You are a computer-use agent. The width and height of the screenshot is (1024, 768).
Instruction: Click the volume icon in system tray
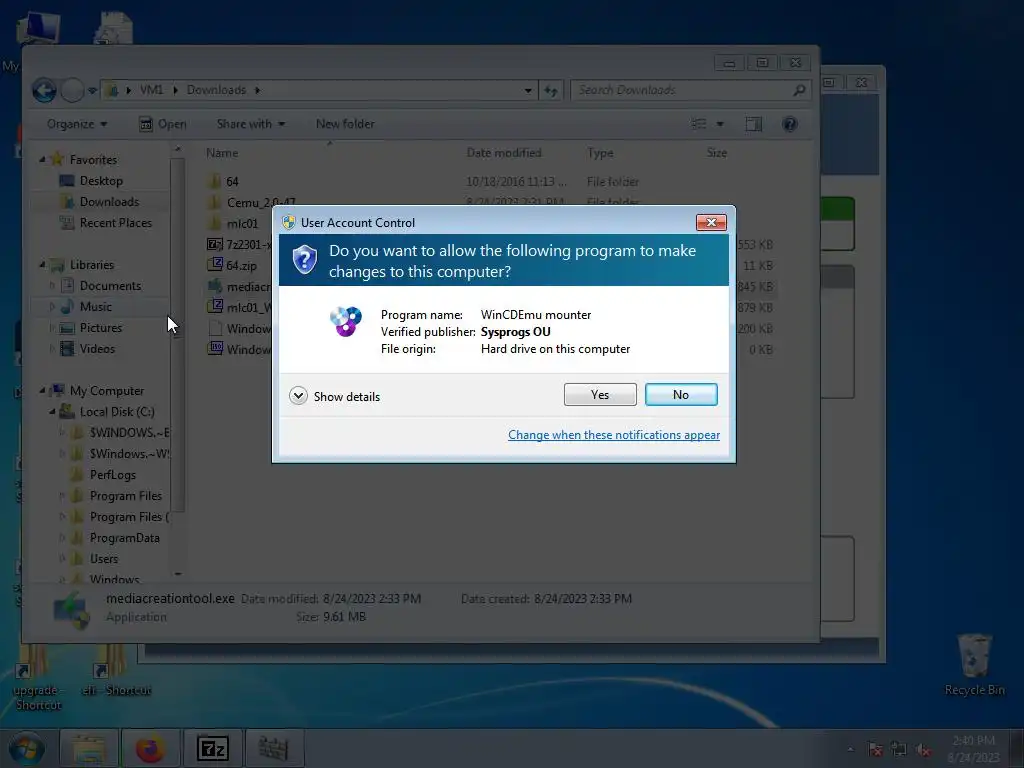coord(923,750)
